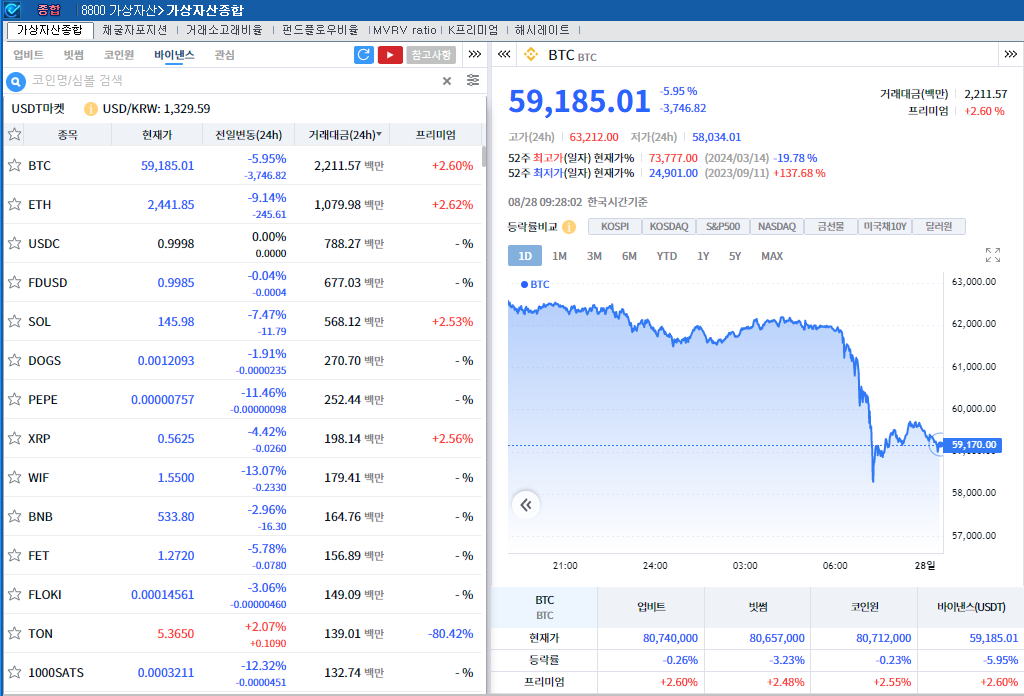The width and height of the screenshot is (1024, 696).
Task: Select the WIF coin row
Action: pyautogui.click(x=244, y=477)
